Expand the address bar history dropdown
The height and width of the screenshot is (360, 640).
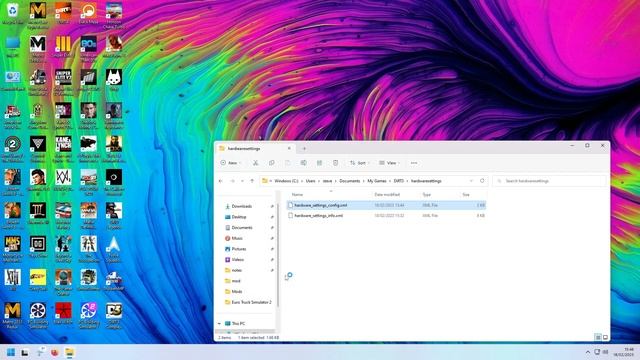click(x=471, y=181)
